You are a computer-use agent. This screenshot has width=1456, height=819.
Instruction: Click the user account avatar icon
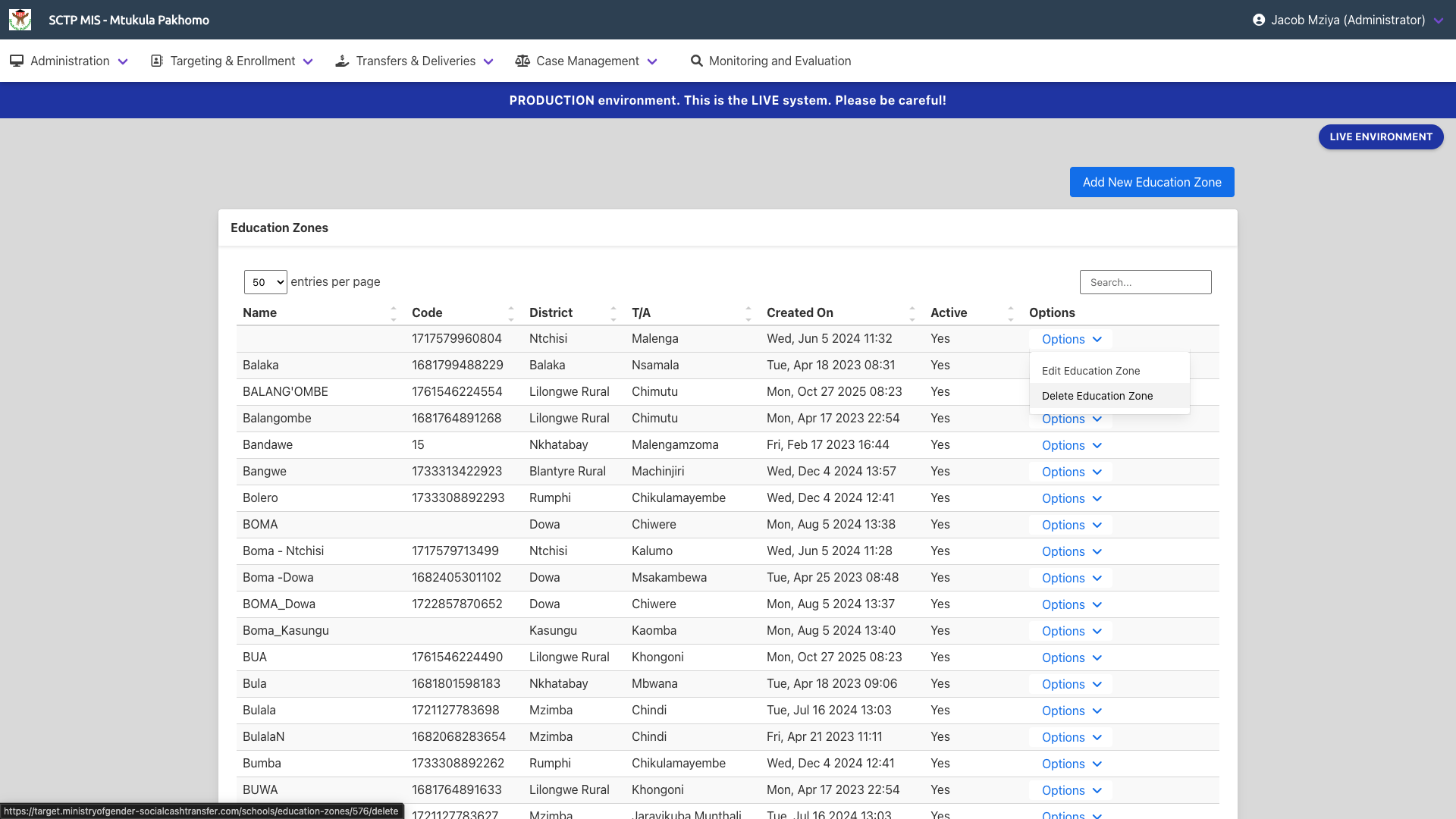click(x=1259, y=20)
